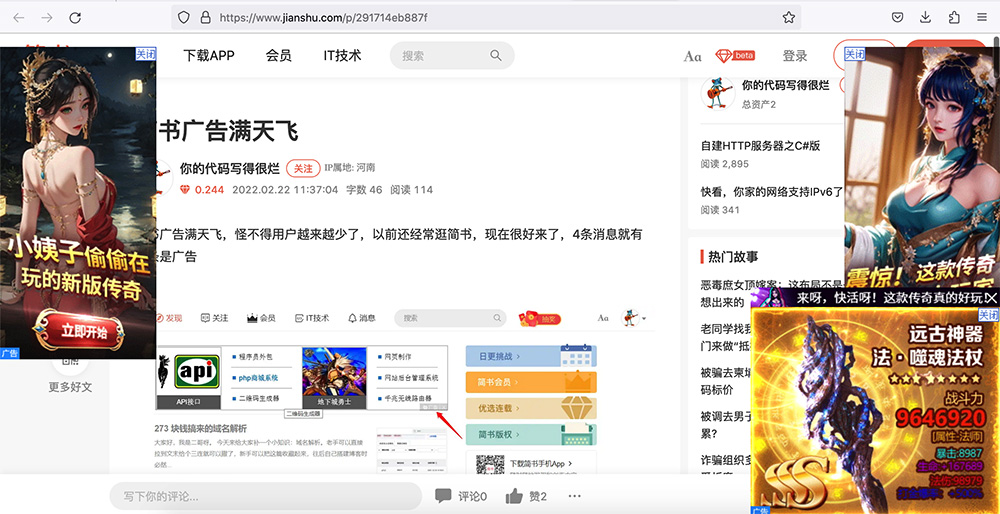This screenshot has height=514, width=1000.
Task: Open the 下载APP menu item
Action: click(x=209, y=55)
